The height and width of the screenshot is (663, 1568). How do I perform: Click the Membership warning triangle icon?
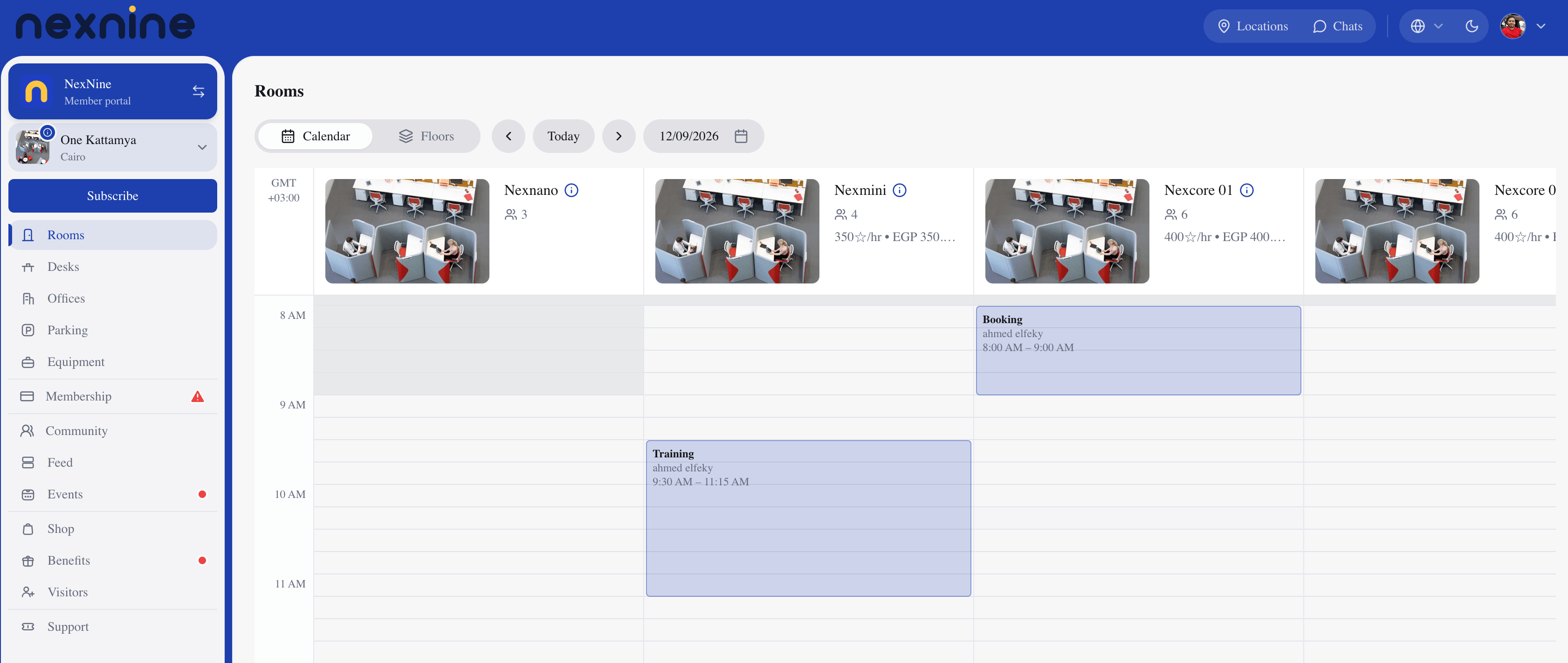point(198,396)
